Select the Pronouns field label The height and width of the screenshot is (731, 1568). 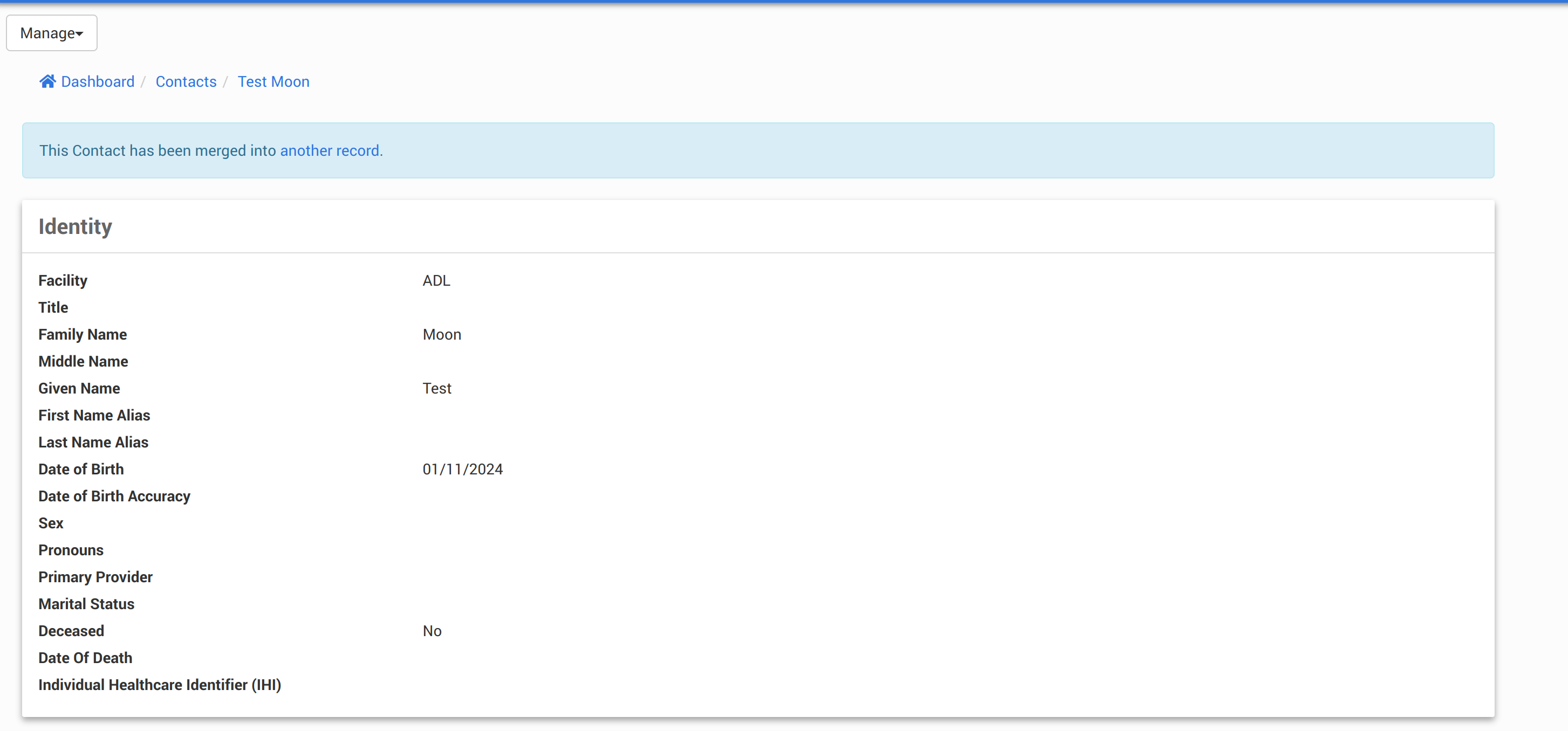(71, 550)
